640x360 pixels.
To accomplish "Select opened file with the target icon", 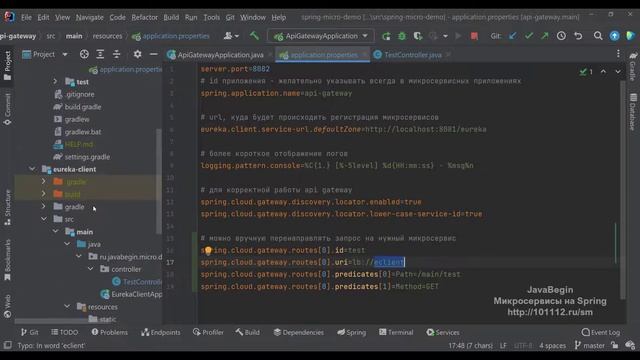I will [x=84, y=54].
